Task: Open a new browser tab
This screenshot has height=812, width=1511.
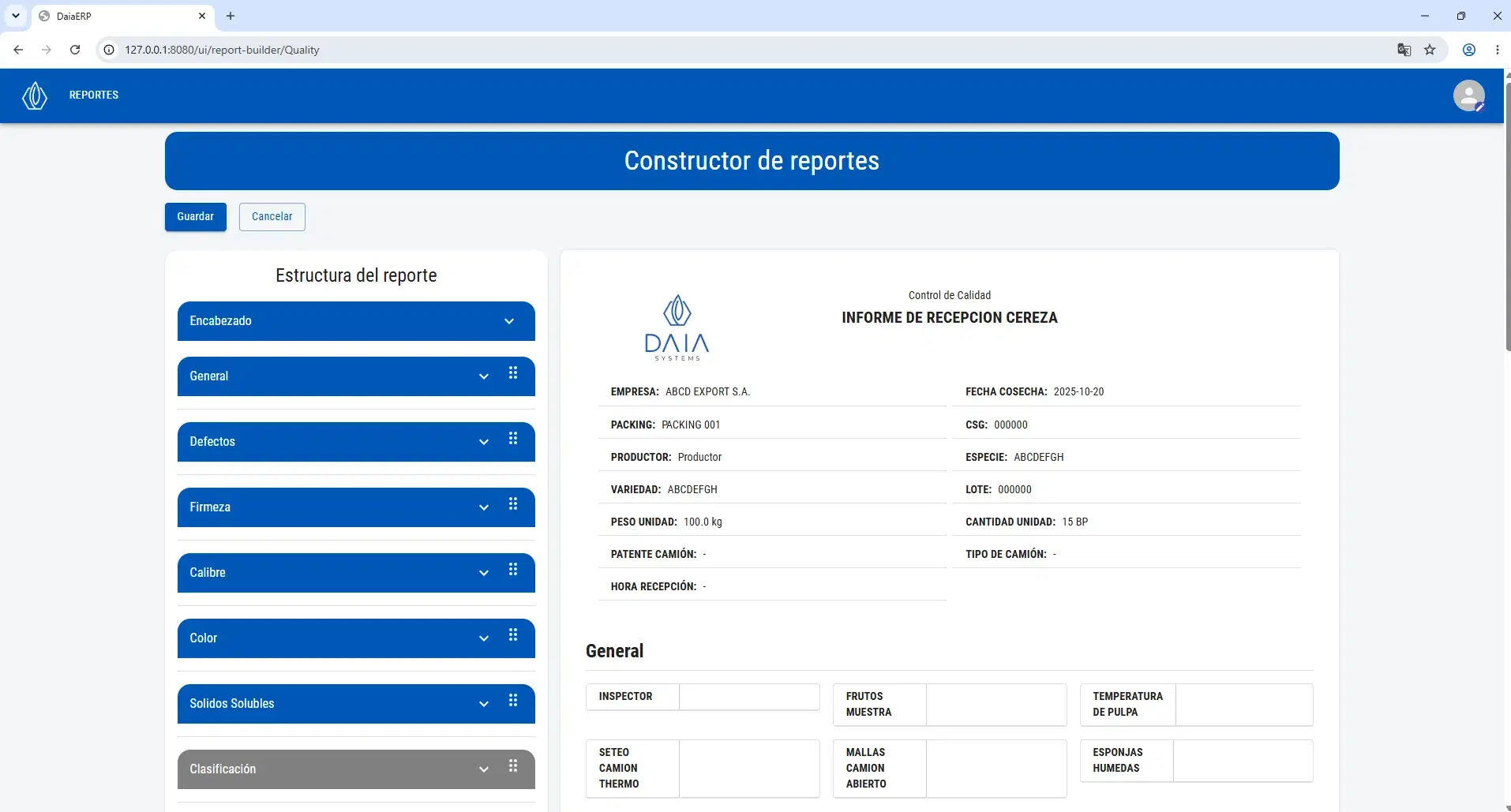Action: [x=231, y=16]
